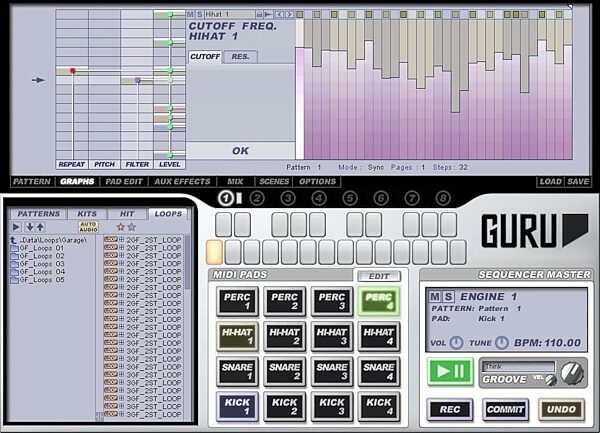Open the GF_Loops 02 folder

(37, 256)
